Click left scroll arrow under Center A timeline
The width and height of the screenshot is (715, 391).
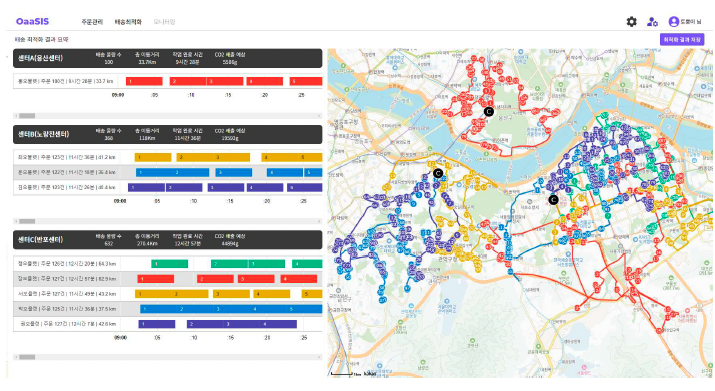click(x=16, y=115)
